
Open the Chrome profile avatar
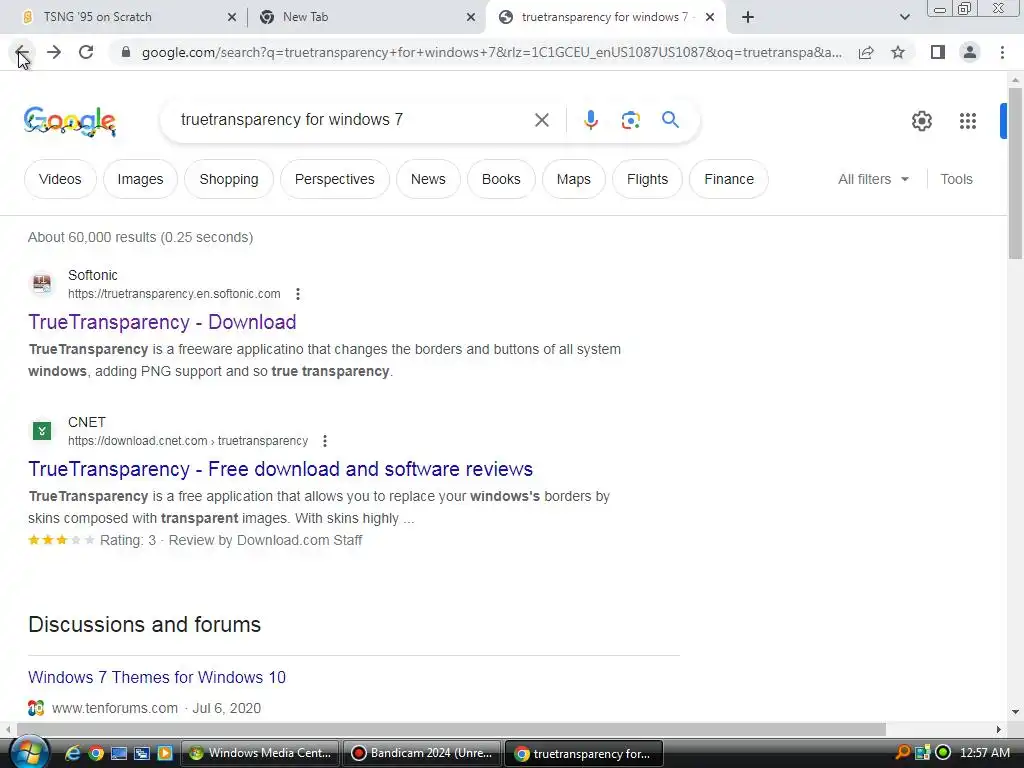point(970,52)
